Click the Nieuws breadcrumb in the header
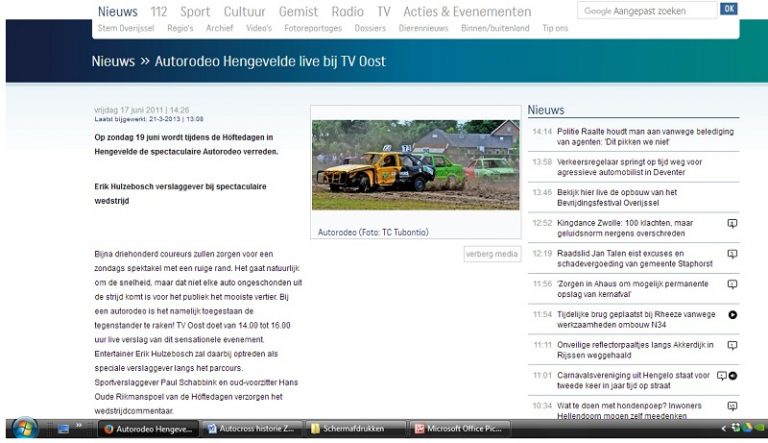 pos(113,61)
